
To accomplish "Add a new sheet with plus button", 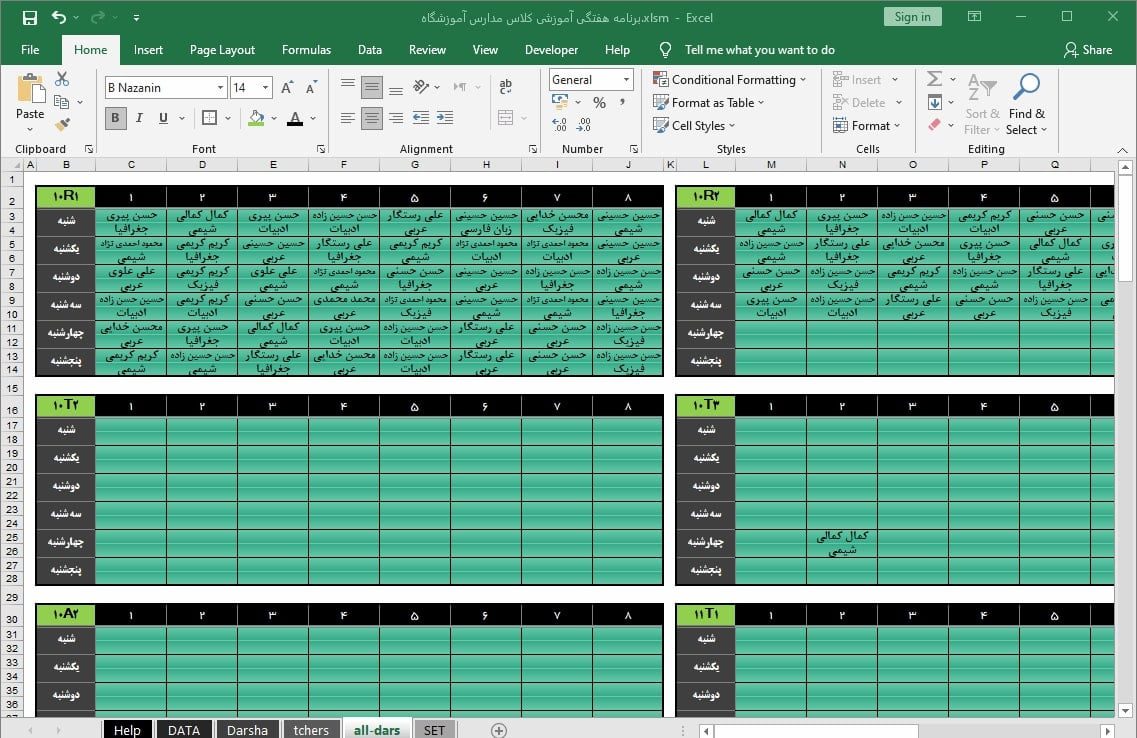I will 499,729.
